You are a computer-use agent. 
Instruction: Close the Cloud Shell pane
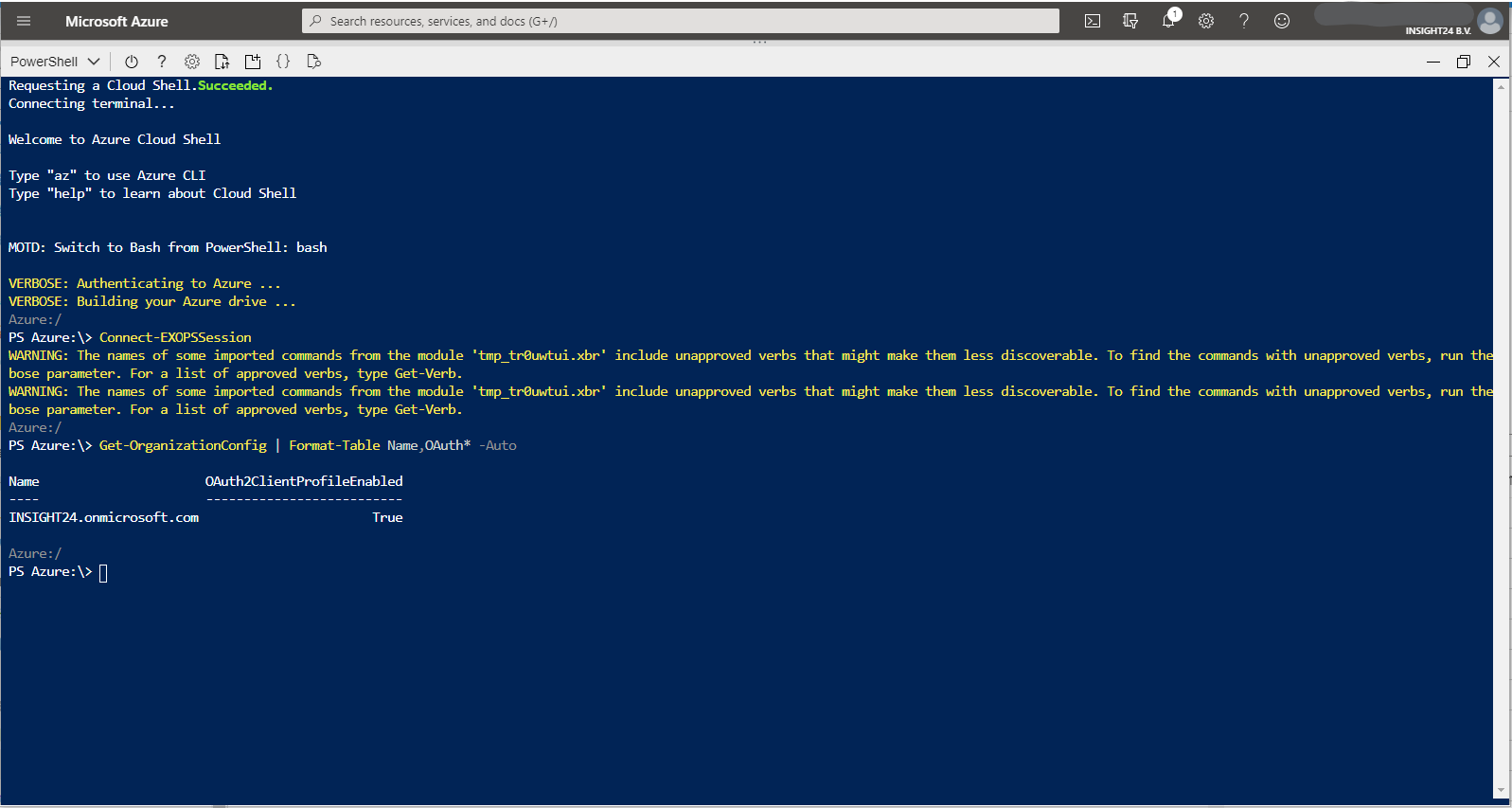click(1494, 62)
